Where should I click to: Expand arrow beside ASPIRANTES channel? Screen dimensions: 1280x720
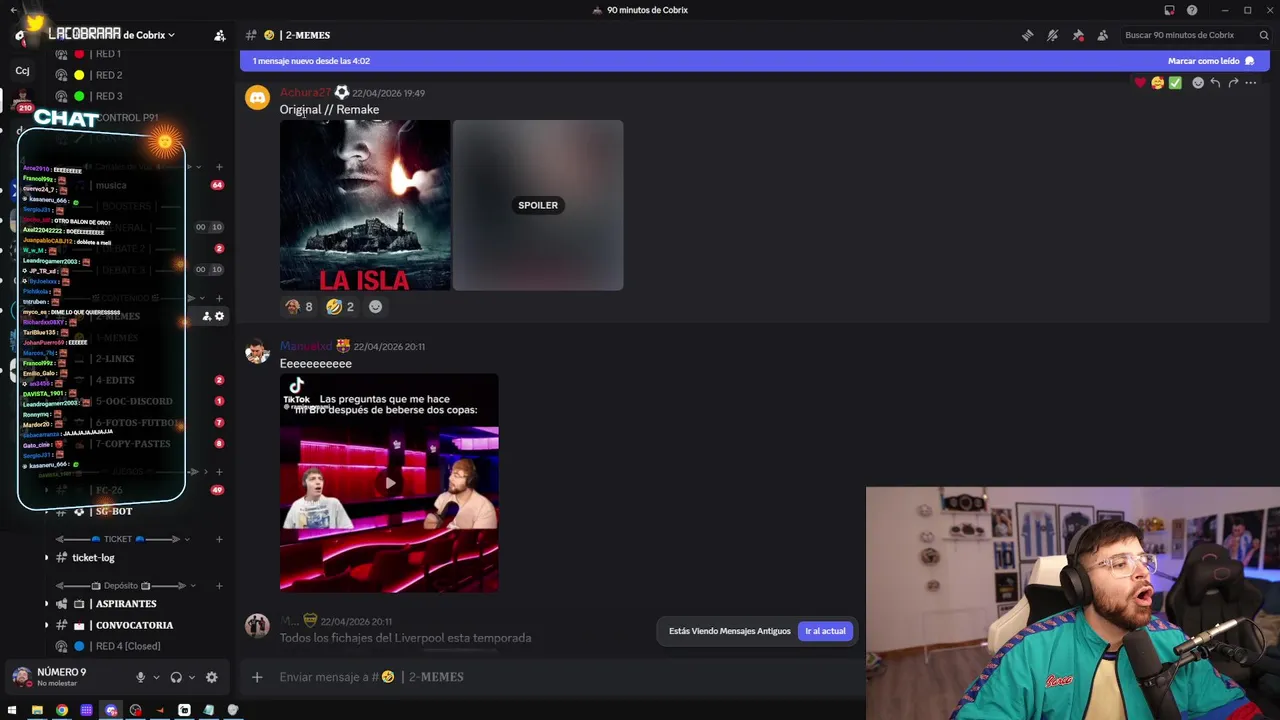click(46, 604)
